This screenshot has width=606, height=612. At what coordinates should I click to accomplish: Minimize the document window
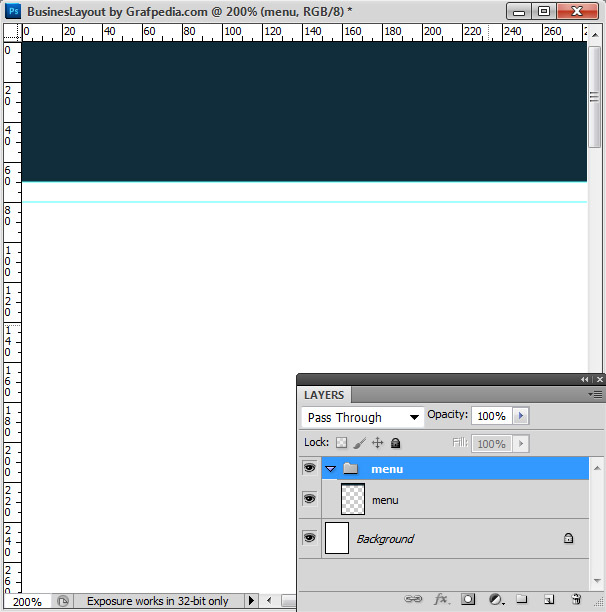point(519,11)
